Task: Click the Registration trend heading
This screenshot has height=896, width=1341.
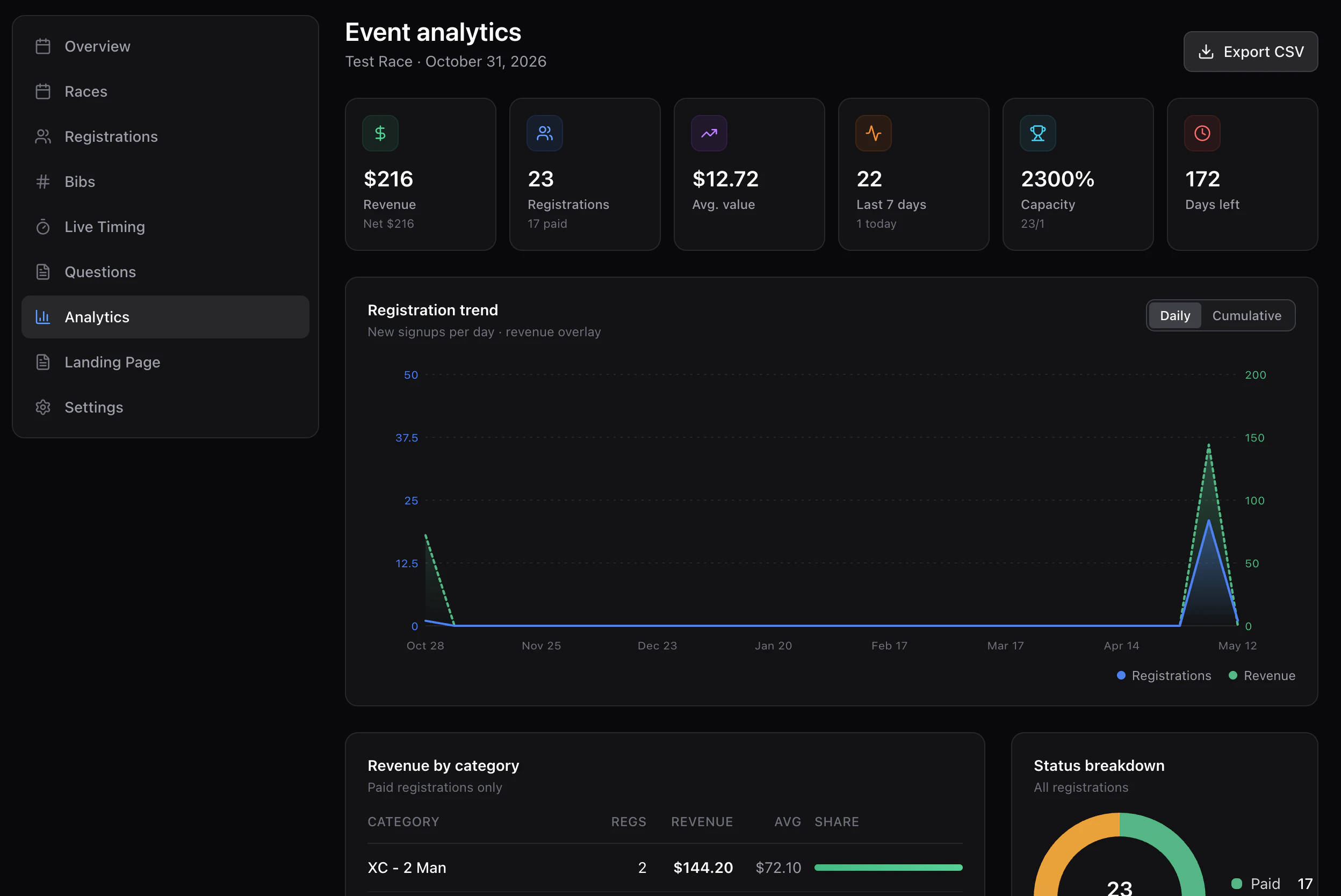Action: (x=432, y=310)
